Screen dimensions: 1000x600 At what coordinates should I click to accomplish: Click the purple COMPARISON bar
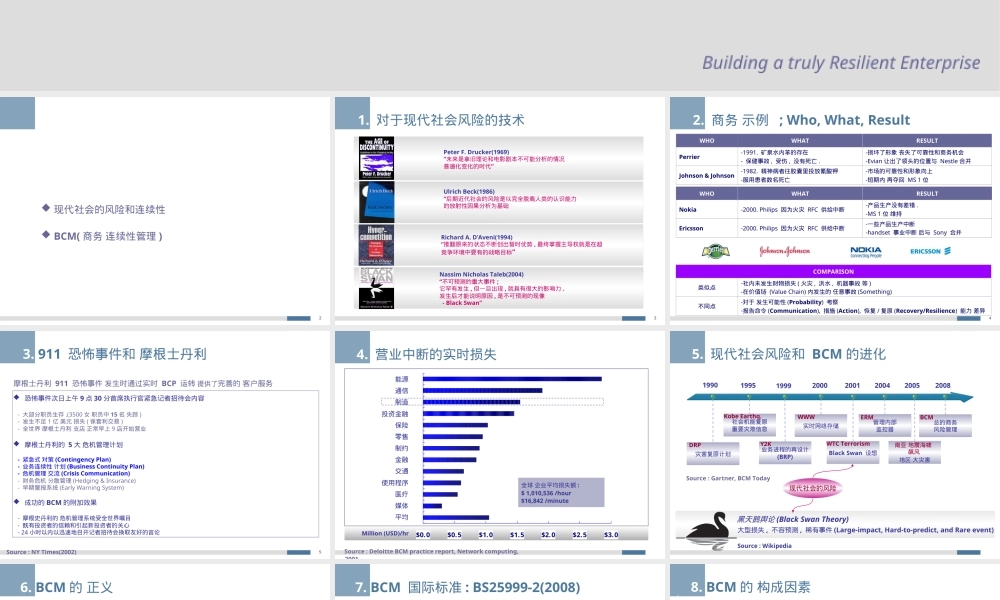click(833, 272)
